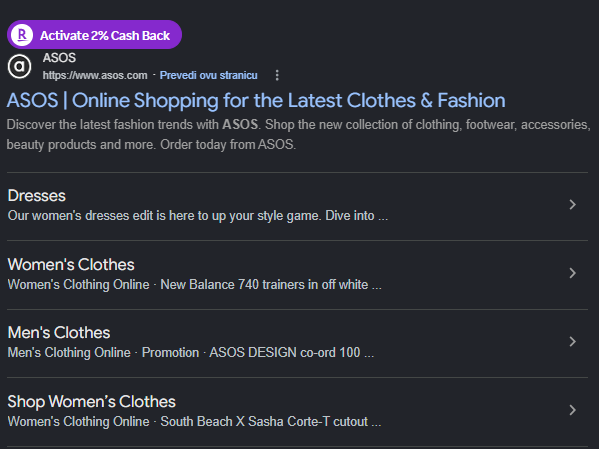The height and width of the screenshot is (449, 599).
Task: Expand the Dresses chevron arrow
Action: coord(572,204)
